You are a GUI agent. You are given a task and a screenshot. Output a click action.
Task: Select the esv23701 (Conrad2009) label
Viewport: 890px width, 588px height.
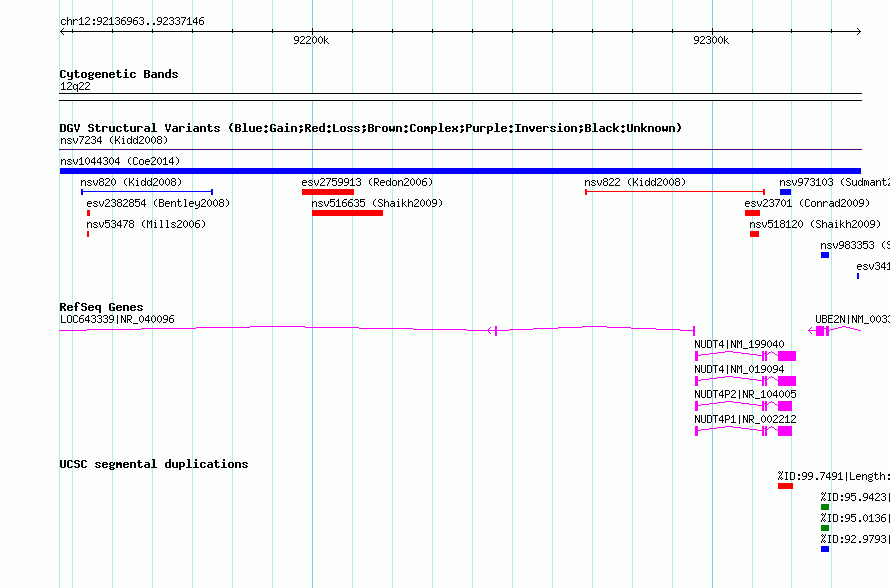pos(807,203)
